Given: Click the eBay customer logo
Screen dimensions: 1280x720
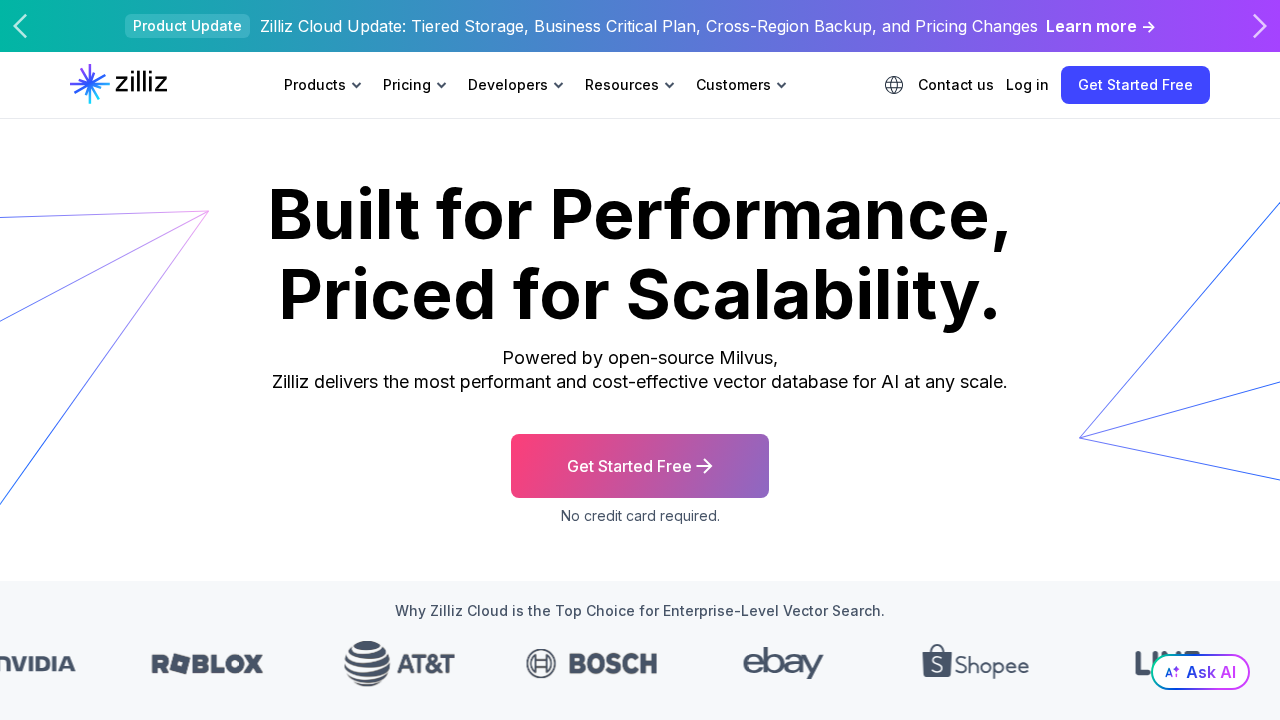Looking at the screenshot, I should pos(783,663).
